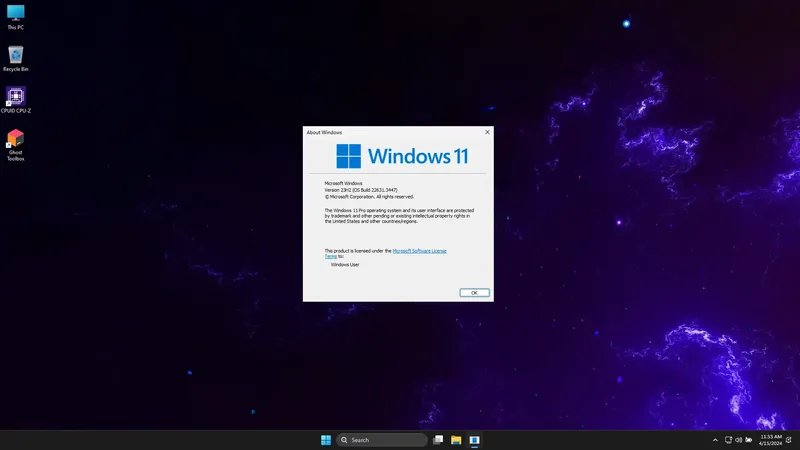Select the CPUID CPU-Z shortcut icon
800x450 pixels.
click(x=15, y=100)
